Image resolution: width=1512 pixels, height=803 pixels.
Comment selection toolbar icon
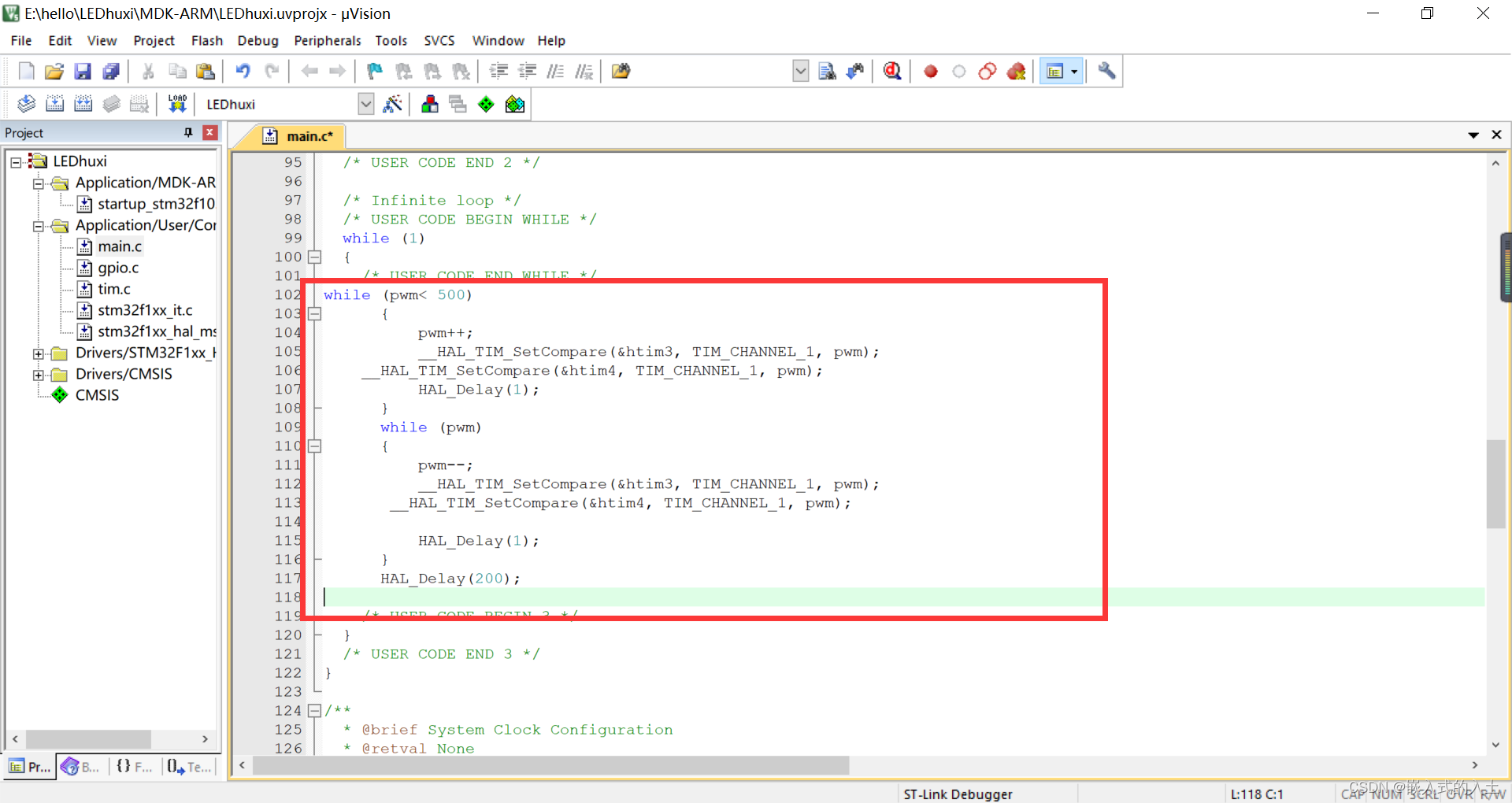pos(555,72)
